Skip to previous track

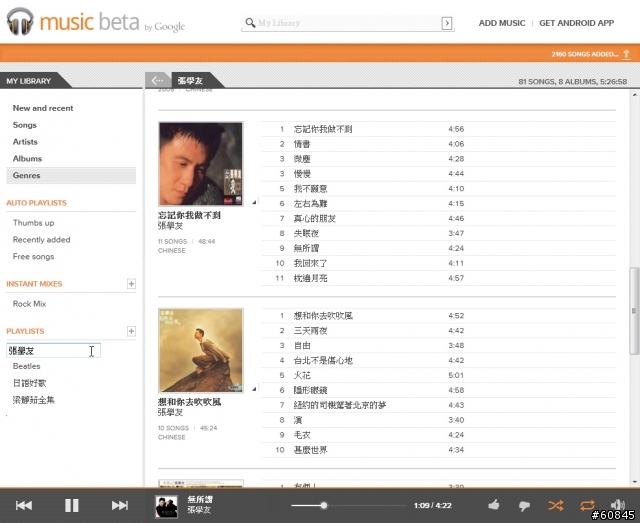pyautogui.click(x=24, y=505)
